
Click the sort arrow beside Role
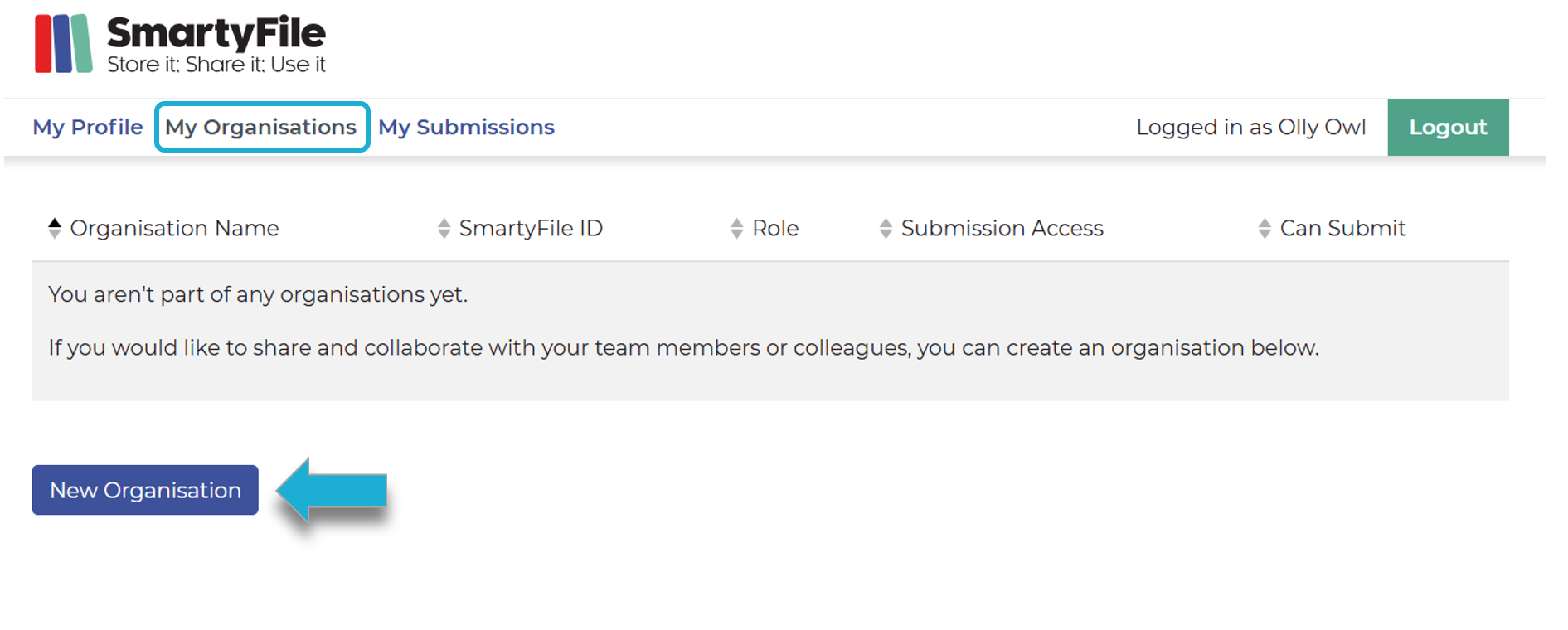pyautogui.click(x=736, y=228)
